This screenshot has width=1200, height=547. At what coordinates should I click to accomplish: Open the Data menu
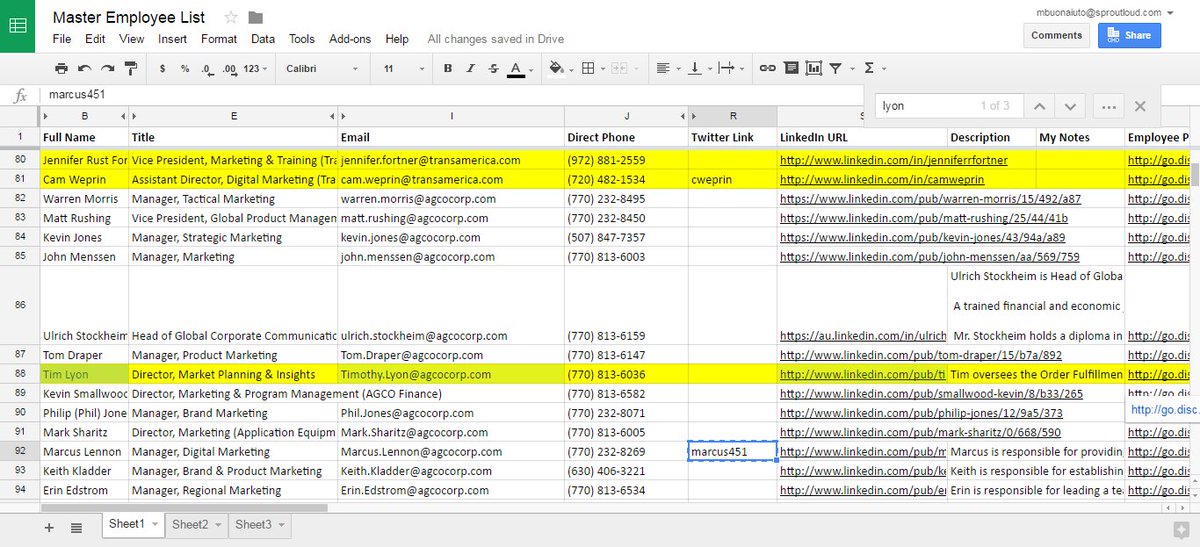263,39
